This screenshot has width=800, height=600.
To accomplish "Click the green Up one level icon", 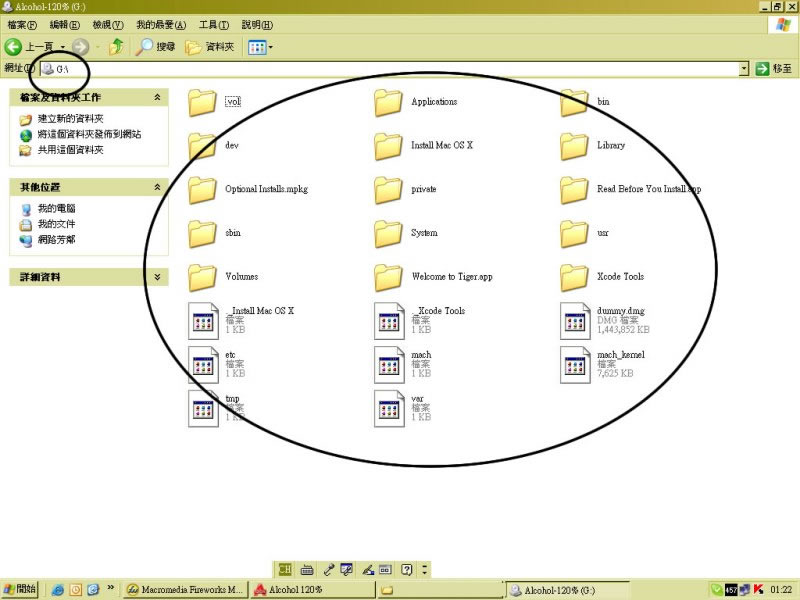I will coord(117,47).
